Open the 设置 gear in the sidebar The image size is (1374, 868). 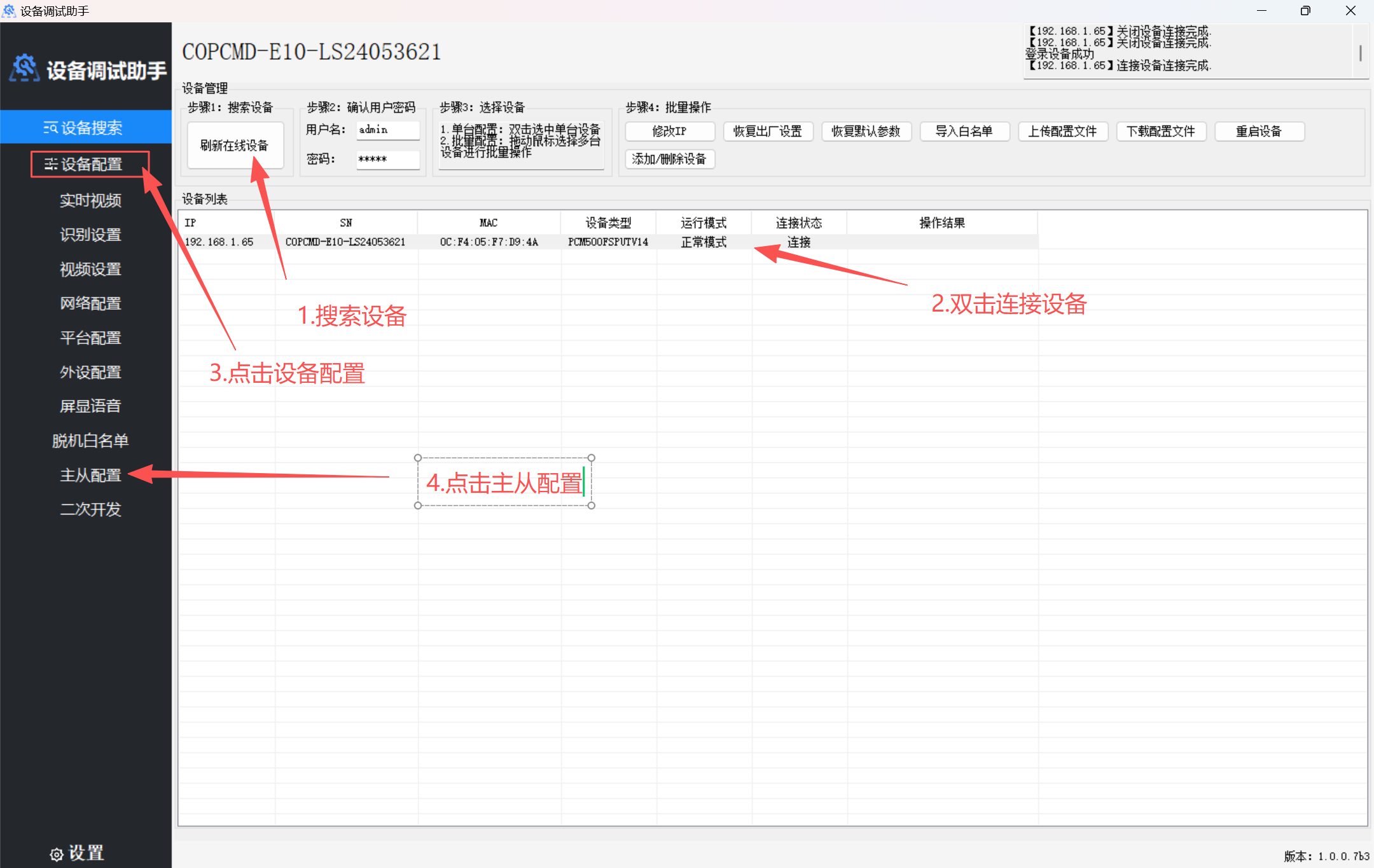pyautogui.click(x=77, y=853)
